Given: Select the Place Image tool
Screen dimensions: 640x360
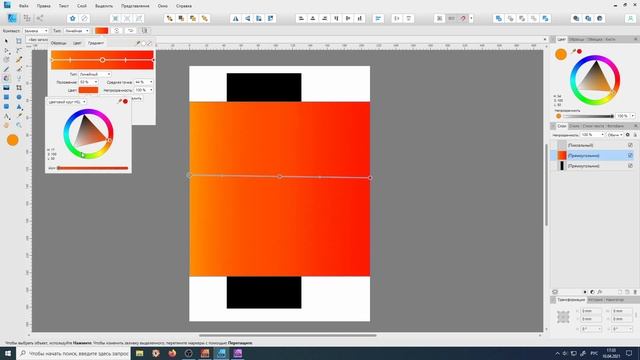Looking at the screenshot, I should coord(6,88).
